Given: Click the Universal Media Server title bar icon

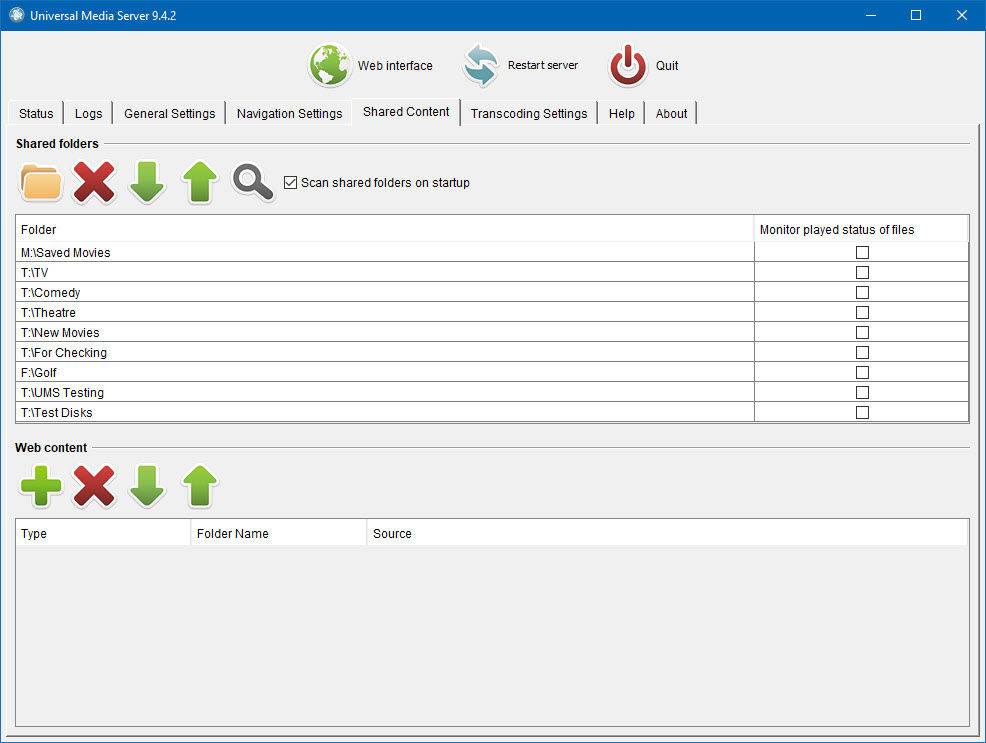Looking at the screenshot, I should click(x=17, y=15).
